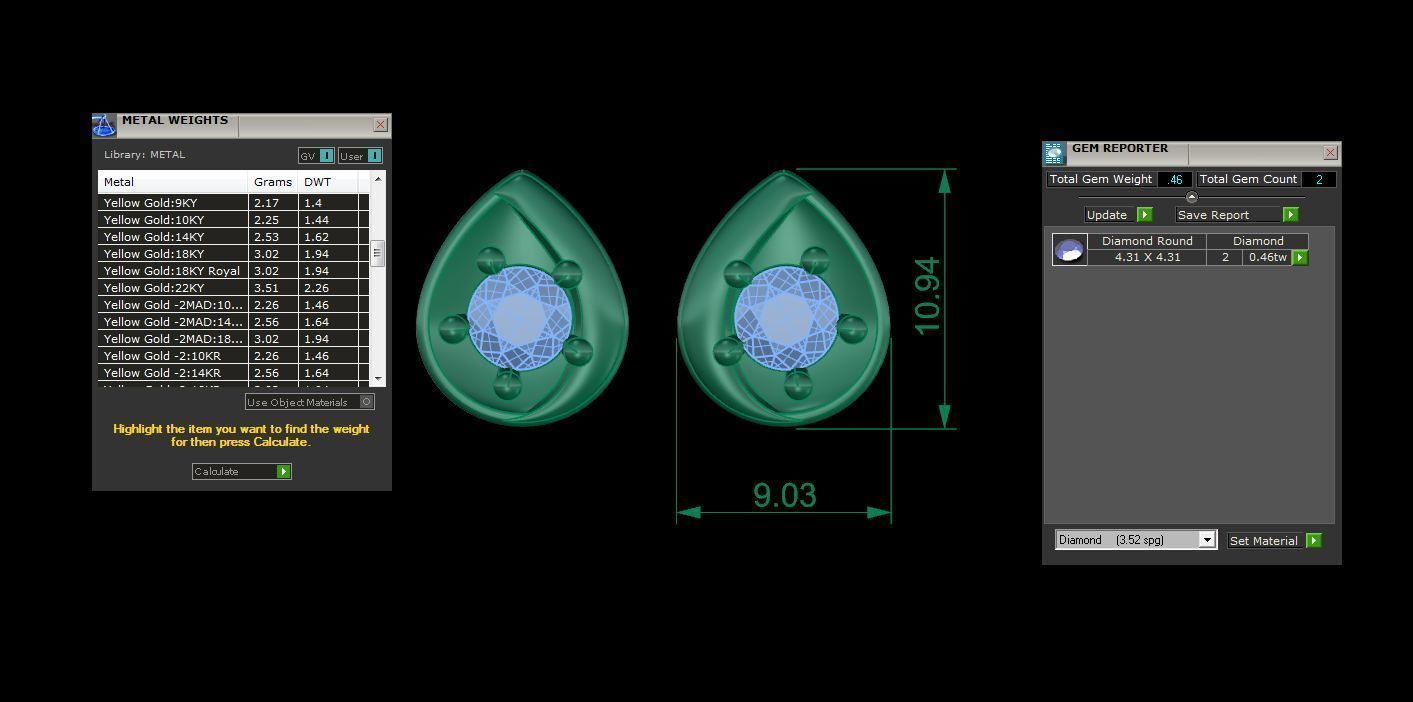Select the Yellow Gold -2MAD:14... row

pos(233,322)
